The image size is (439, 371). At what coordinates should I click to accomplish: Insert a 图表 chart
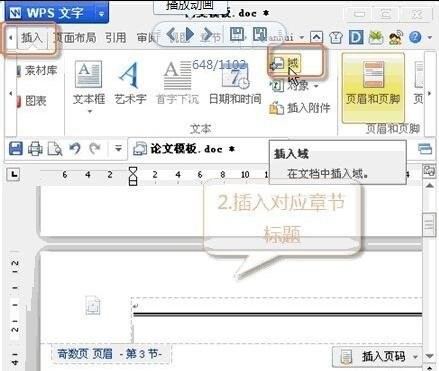point(33,101)
